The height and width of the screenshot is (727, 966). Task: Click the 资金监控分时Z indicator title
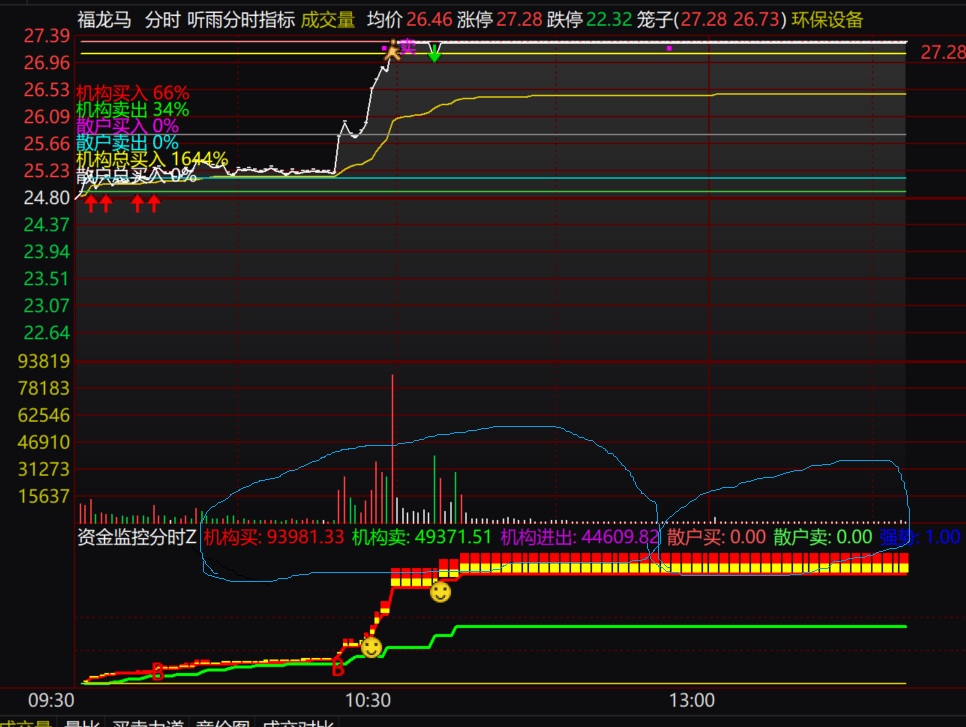click(137, 537)
